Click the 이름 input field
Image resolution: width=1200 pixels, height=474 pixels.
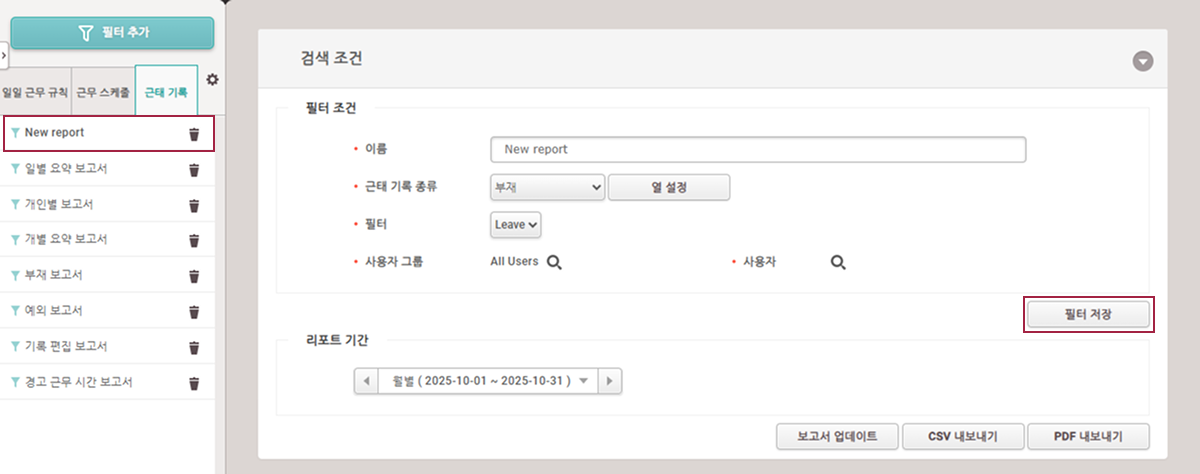coord(757,149)
